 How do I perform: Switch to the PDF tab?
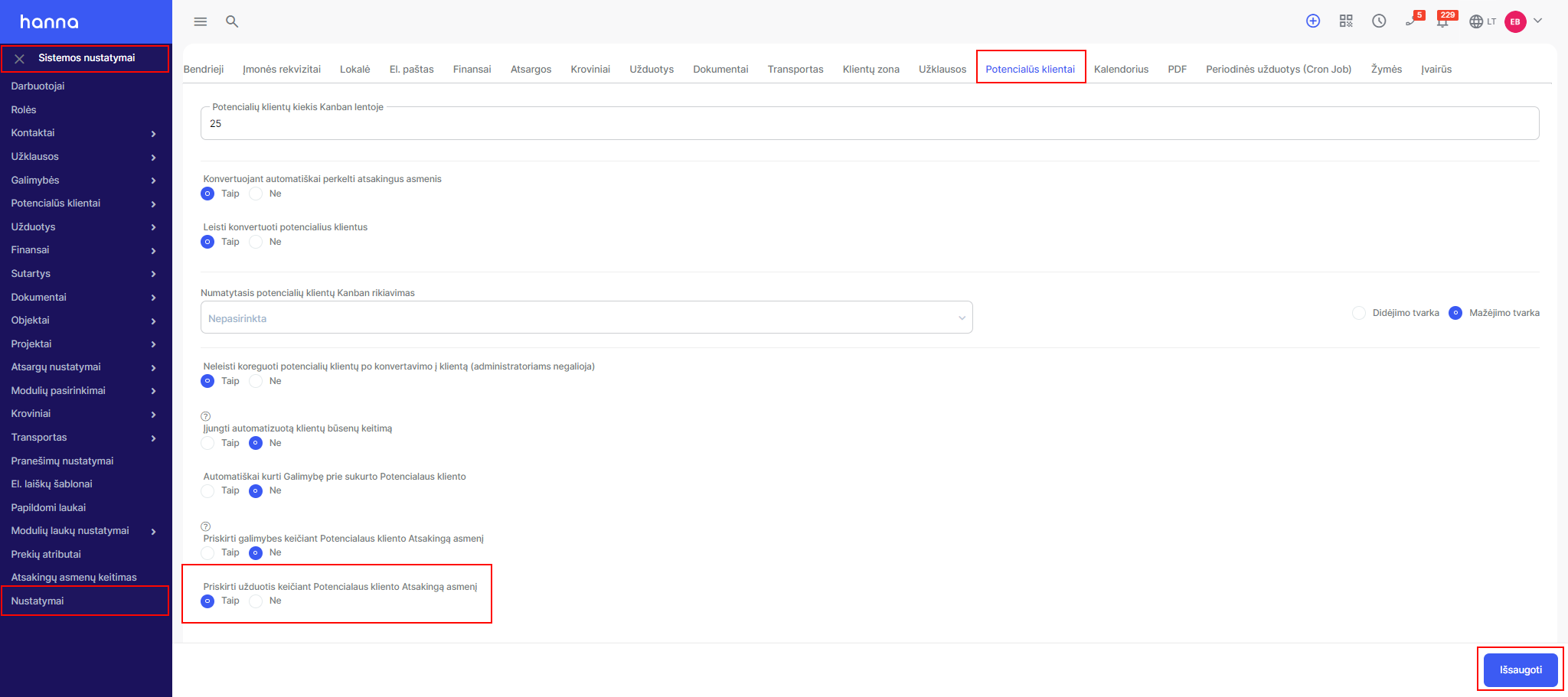coord(1178,69)
